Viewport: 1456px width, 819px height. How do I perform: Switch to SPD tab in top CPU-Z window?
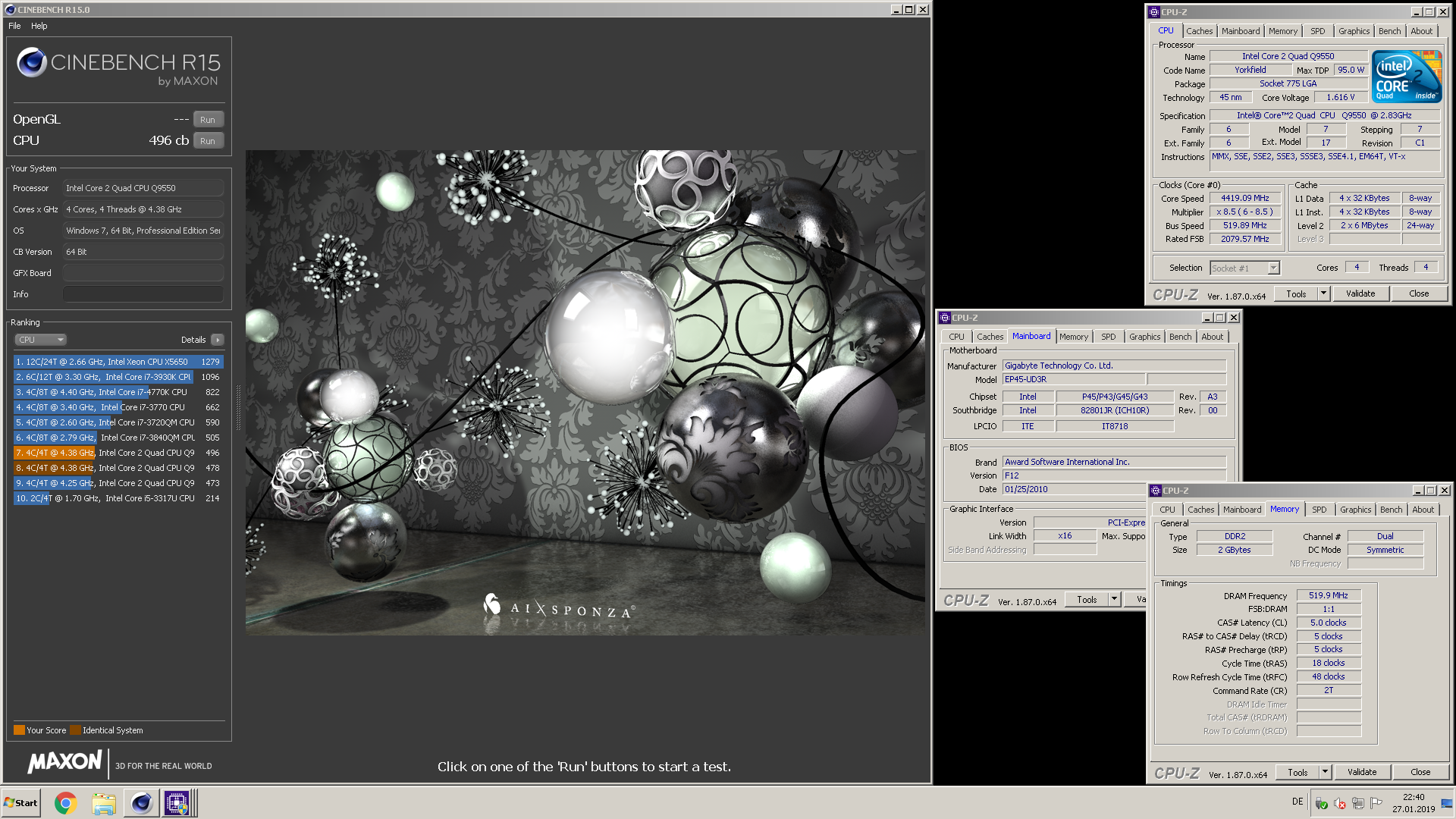coord(1318,31)
